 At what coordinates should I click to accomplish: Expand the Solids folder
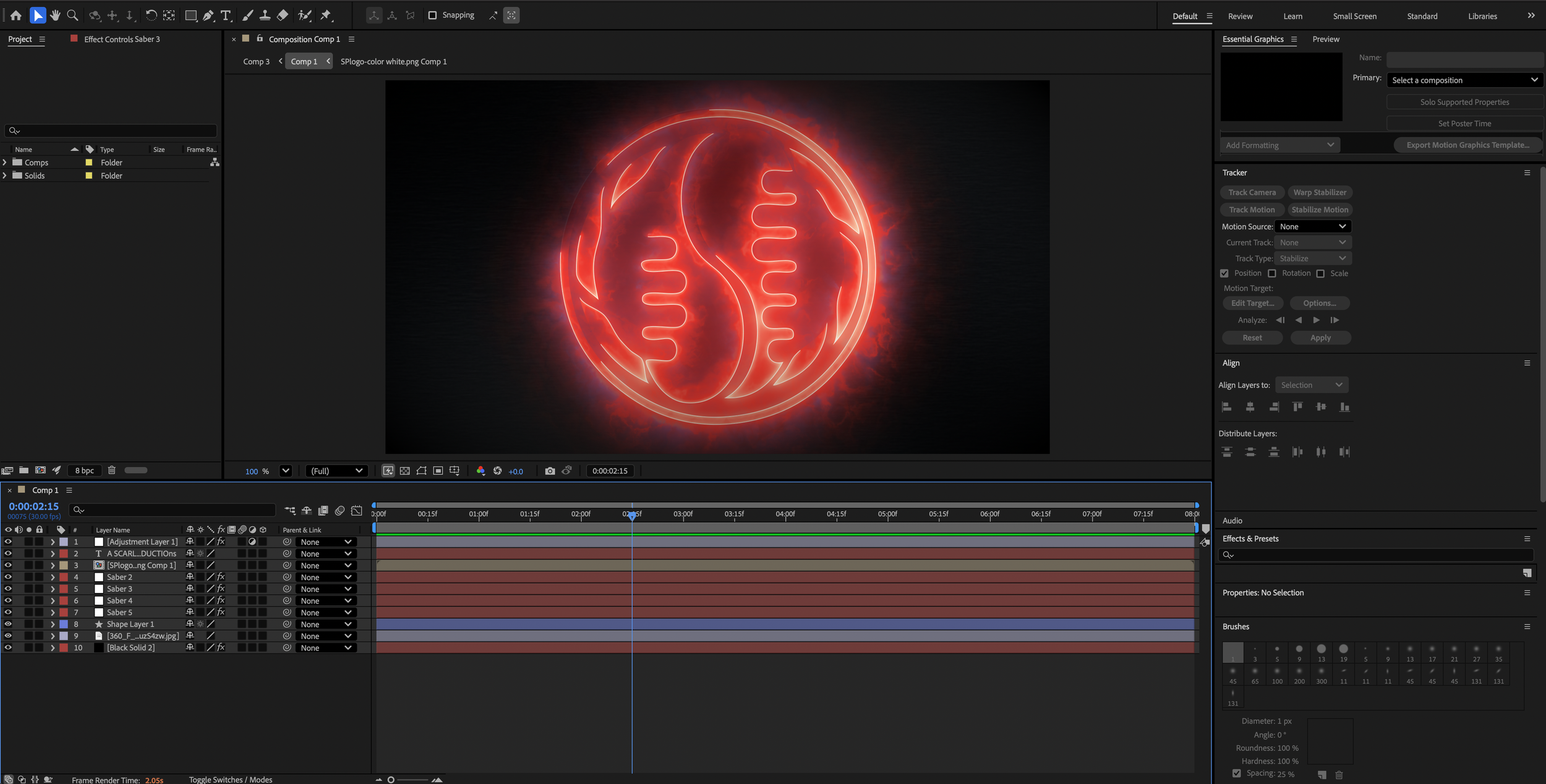(5, 176)
